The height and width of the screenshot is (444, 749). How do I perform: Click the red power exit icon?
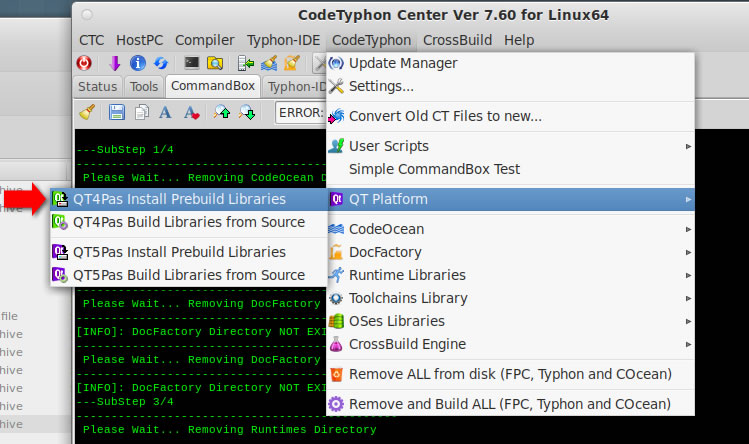coord(84,63)
